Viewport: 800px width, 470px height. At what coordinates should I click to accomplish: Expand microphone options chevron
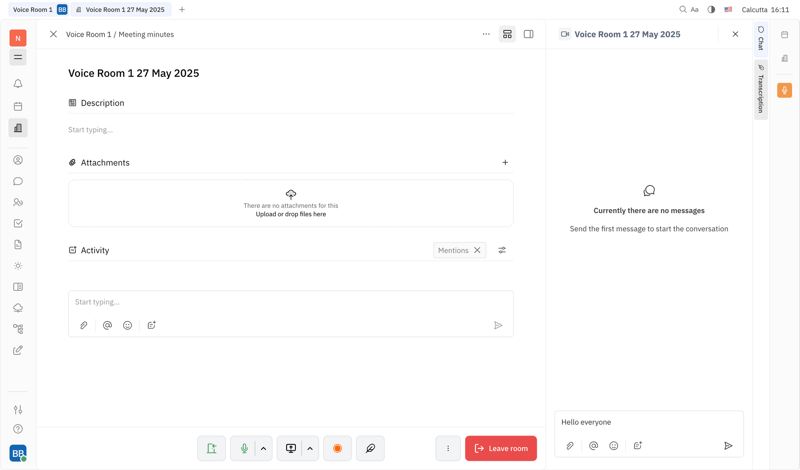coord(263,448)
